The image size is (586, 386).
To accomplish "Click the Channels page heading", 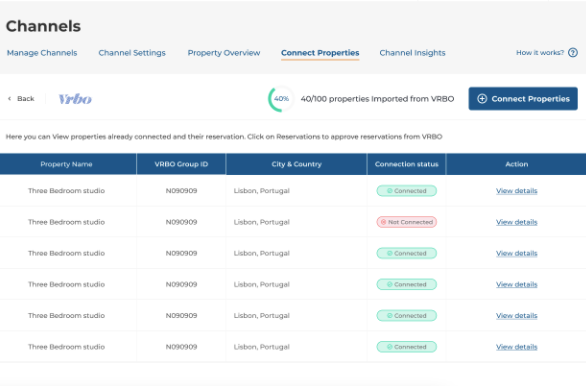I will pyautogui.click(x=43, y=26).
